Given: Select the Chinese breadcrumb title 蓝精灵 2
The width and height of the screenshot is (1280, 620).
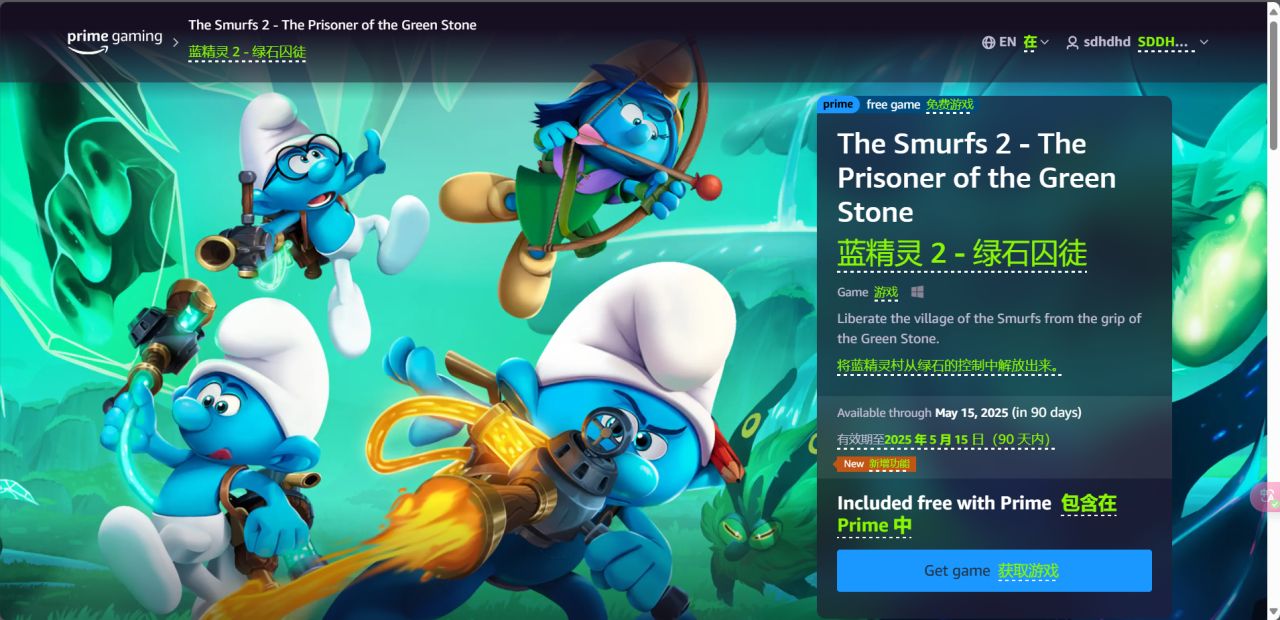Looking at the screenshot, I should tap(247, 51).
